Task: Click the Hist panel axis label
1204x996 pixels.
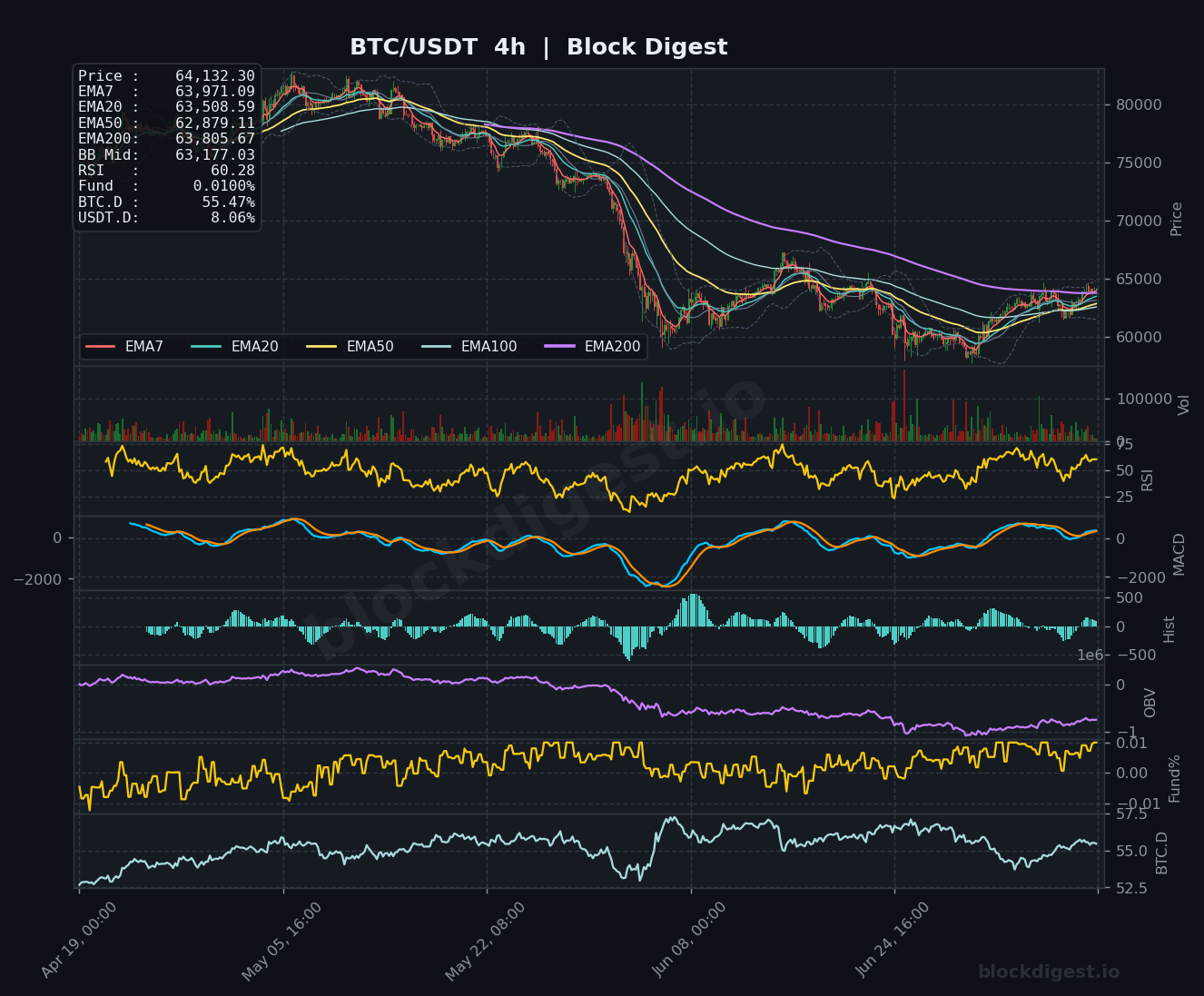Action: (1169, 629)
